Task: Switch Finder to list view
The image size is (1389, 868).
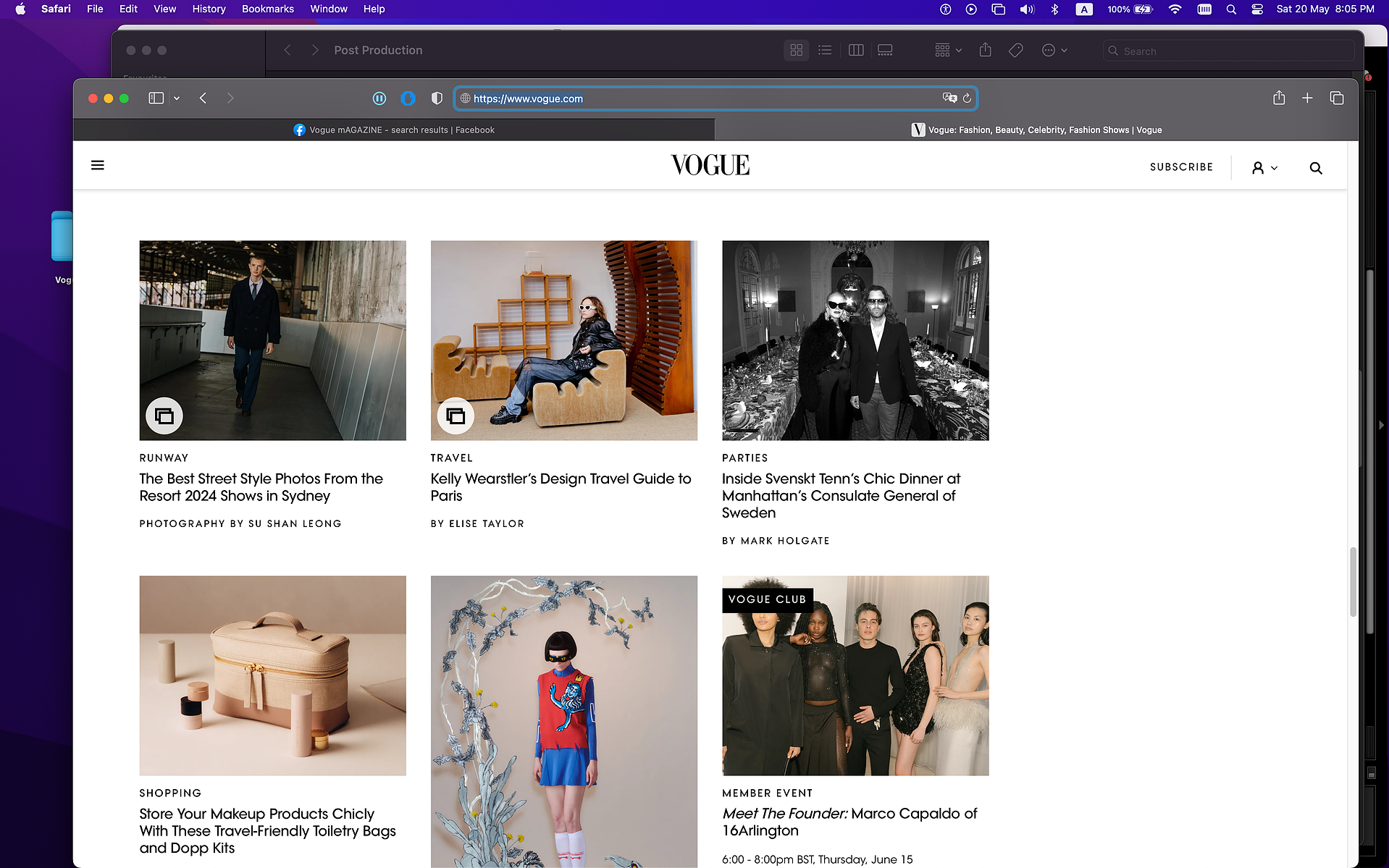Action: tap(825, 50)
